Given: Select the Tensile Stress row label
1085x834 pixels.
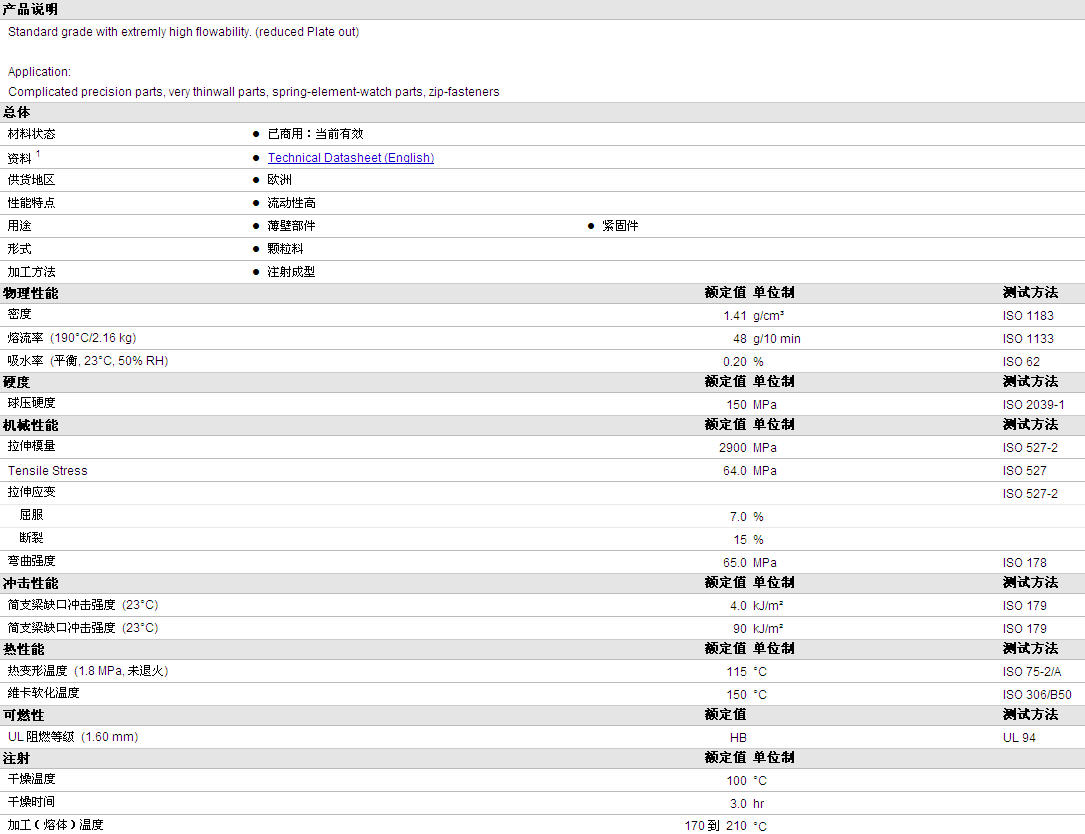Looking at the screenshot, I should tap(48, 471).
